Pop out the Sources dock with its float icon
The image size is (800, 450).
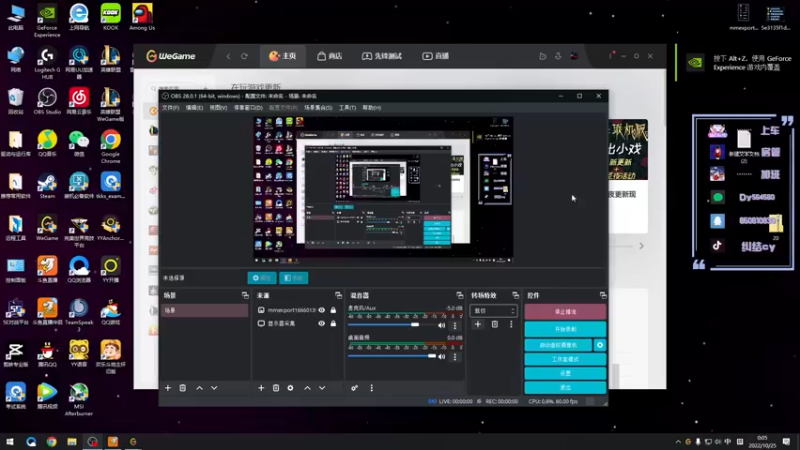point(338,295)
